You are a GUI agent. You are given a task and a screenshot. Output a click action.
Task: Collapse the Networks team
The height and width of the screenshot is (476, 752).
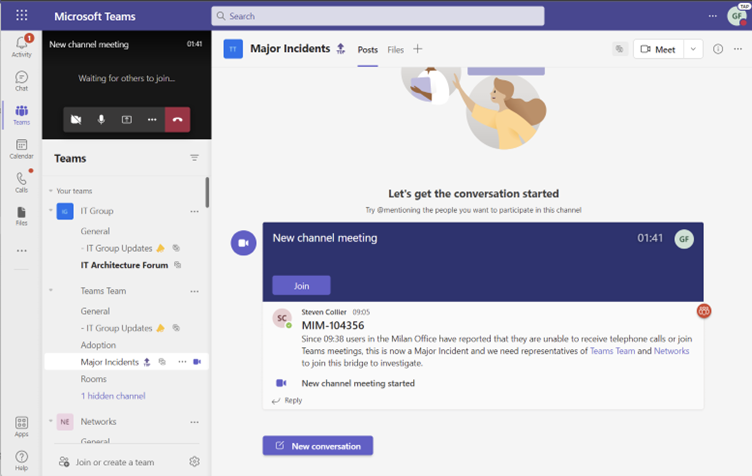[51, 421]
